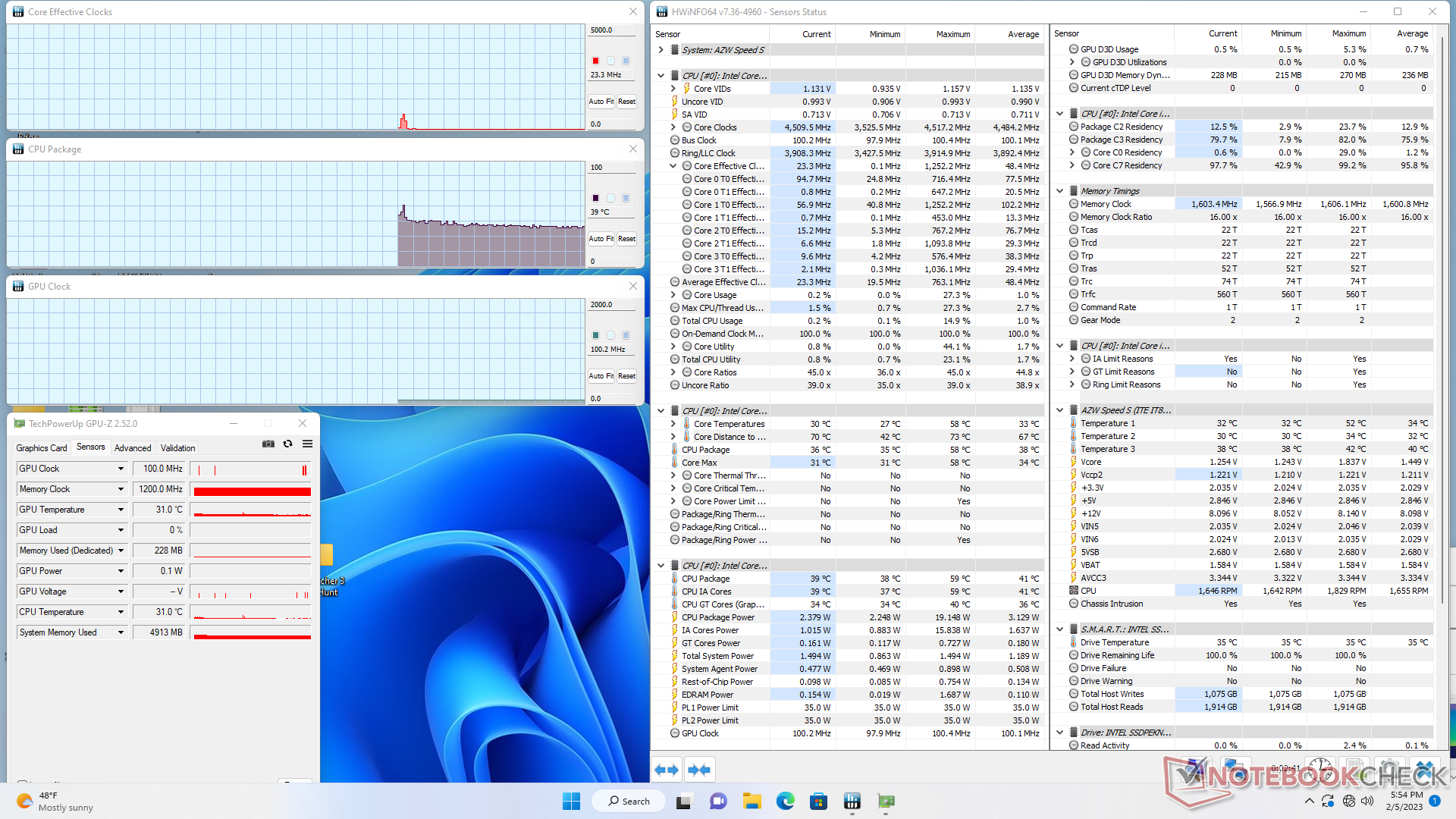
Task: Select the PL1 Power Limit row
Action: [x=848, y=708]
